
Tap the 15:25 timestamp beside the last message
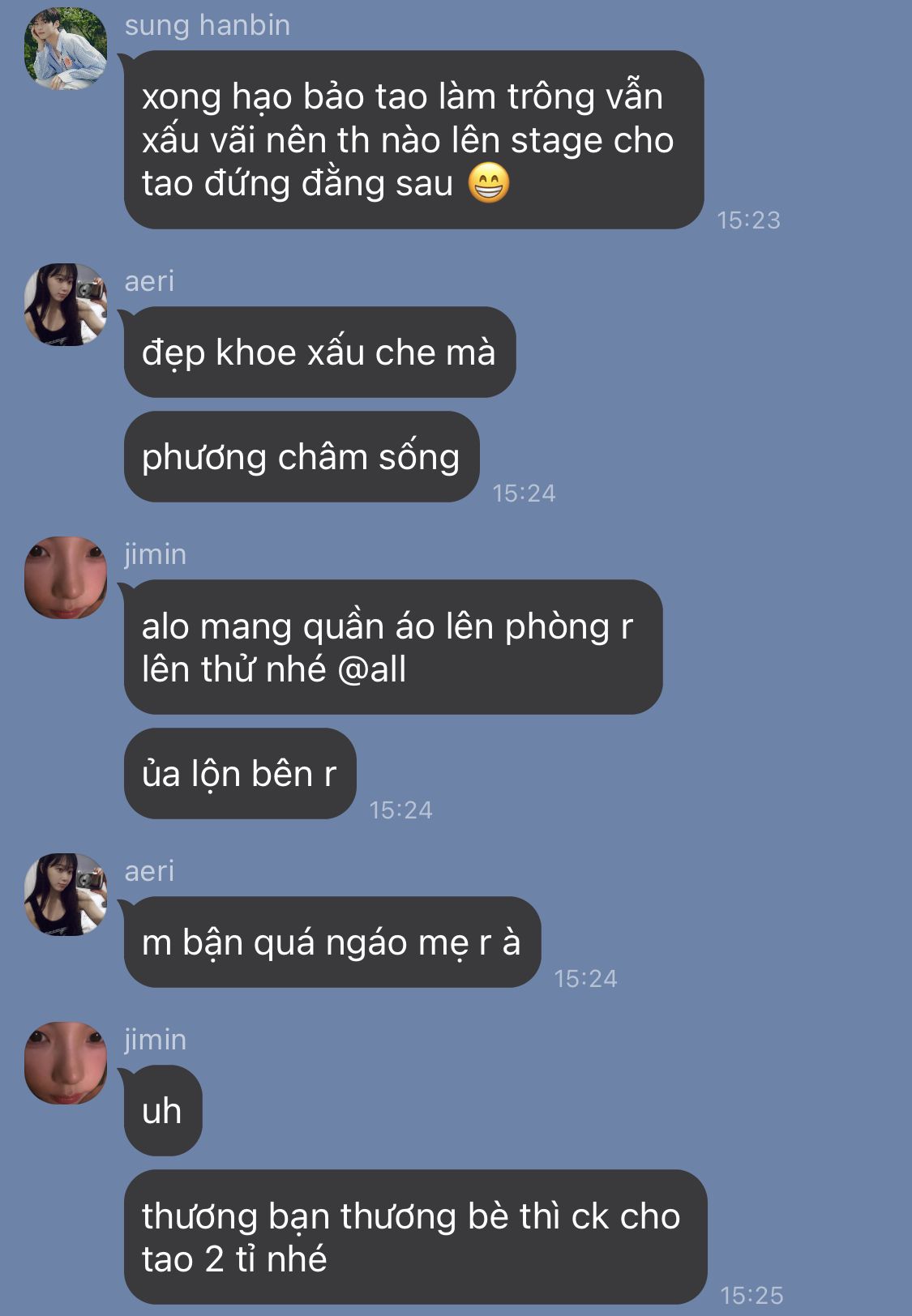pyautogui.click(x=751, y=1295)
